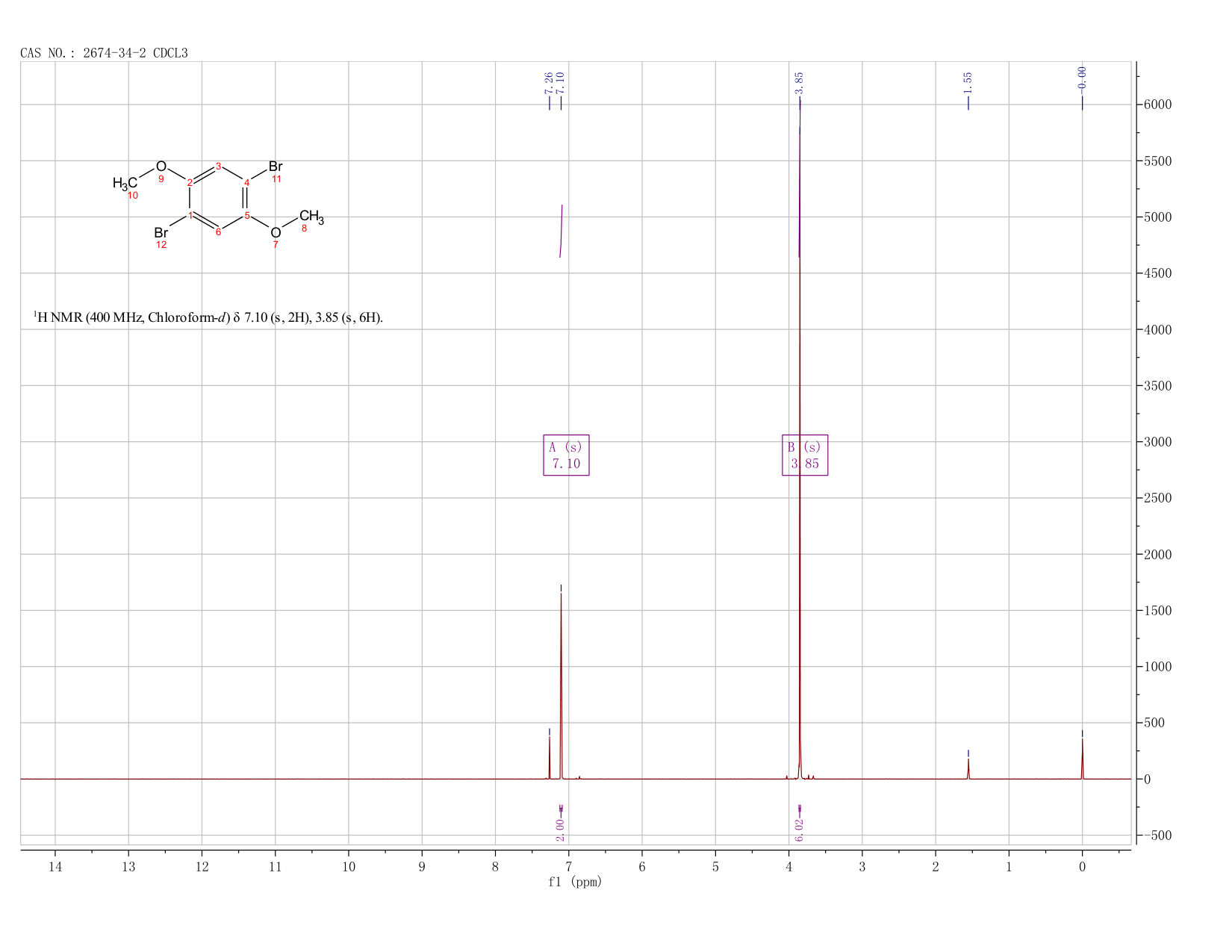Click the TMS peak at 0 ppm
The width and height of the screenshot is (1232, 952).
(1082, 758)
